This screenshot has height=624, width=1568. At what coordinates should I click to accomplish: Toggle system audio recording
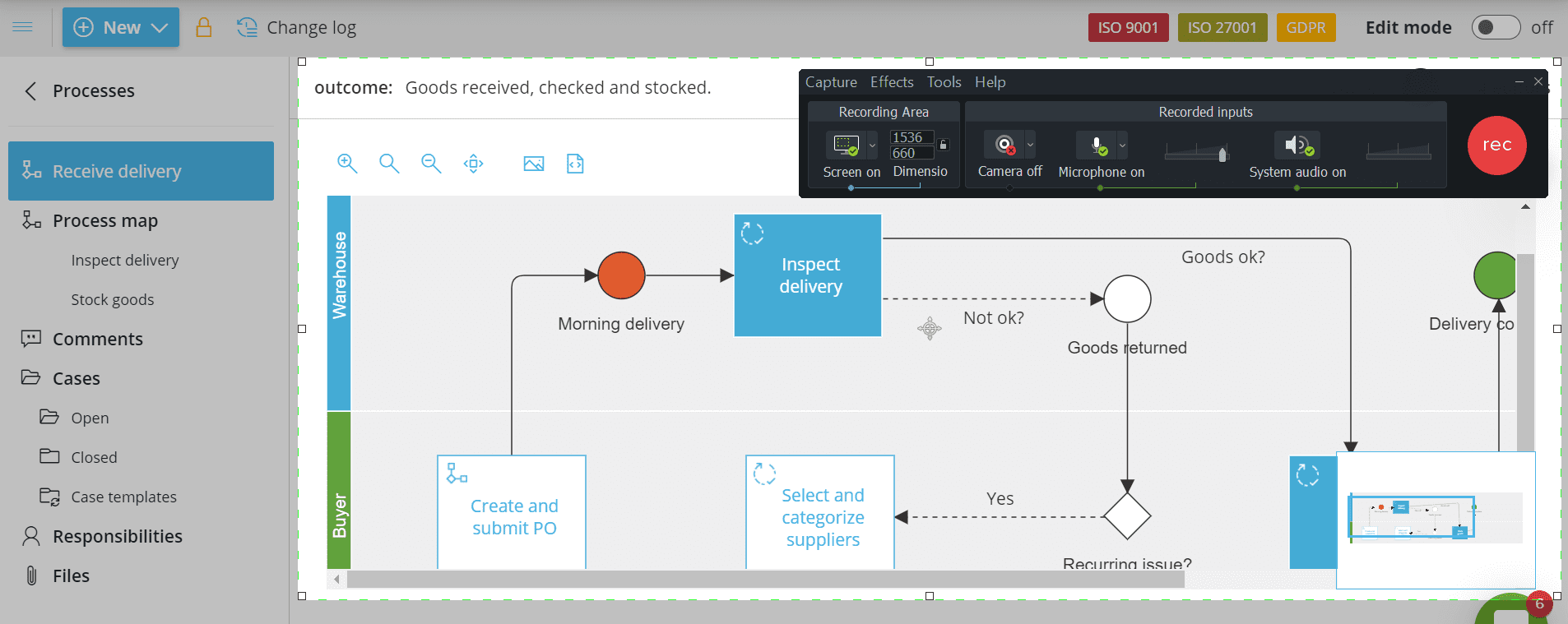1297,146
